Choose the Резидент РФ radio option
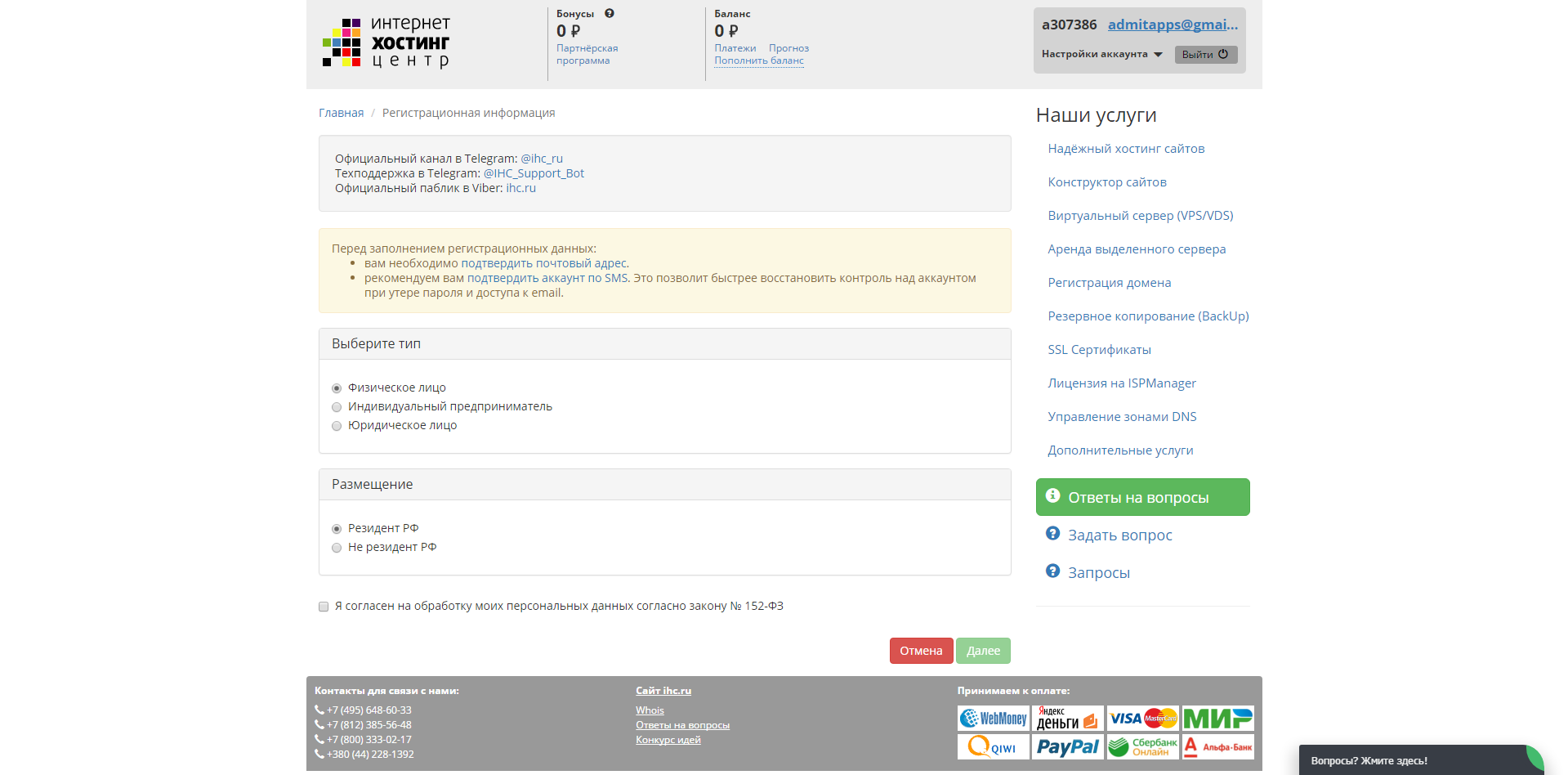Viewport: 1568px width, 775px height. (337, 529)
